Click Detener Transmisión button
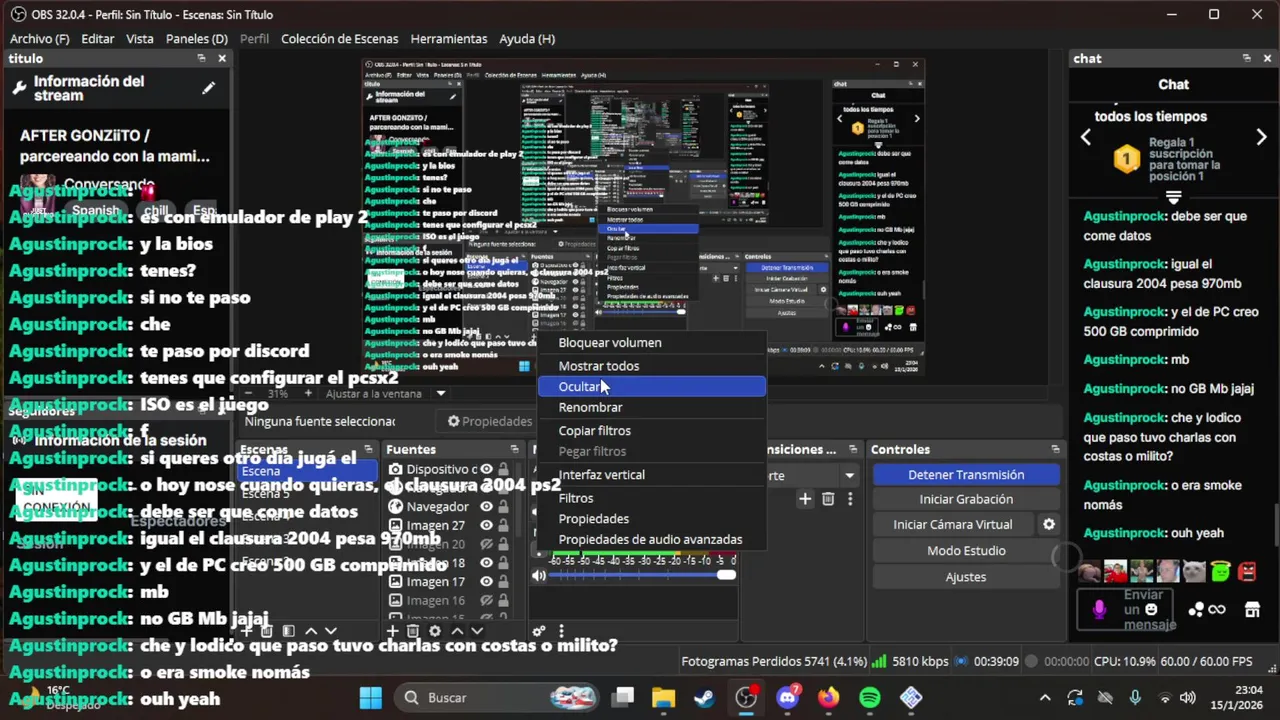 tap(966, 475)
